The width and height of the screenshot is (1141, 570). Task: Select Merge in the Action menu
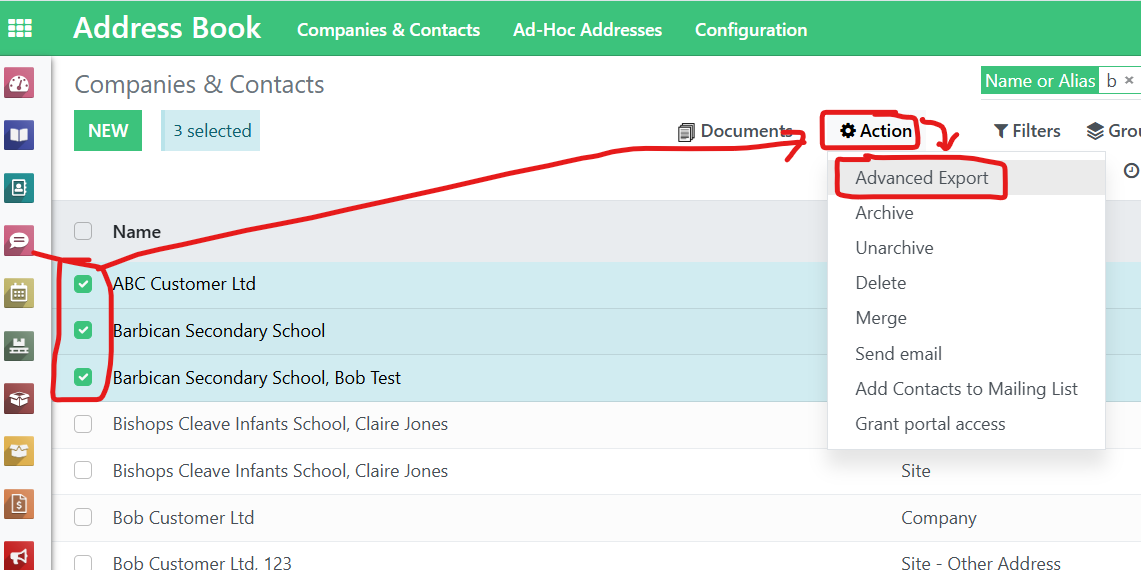[x=881, y=318]
